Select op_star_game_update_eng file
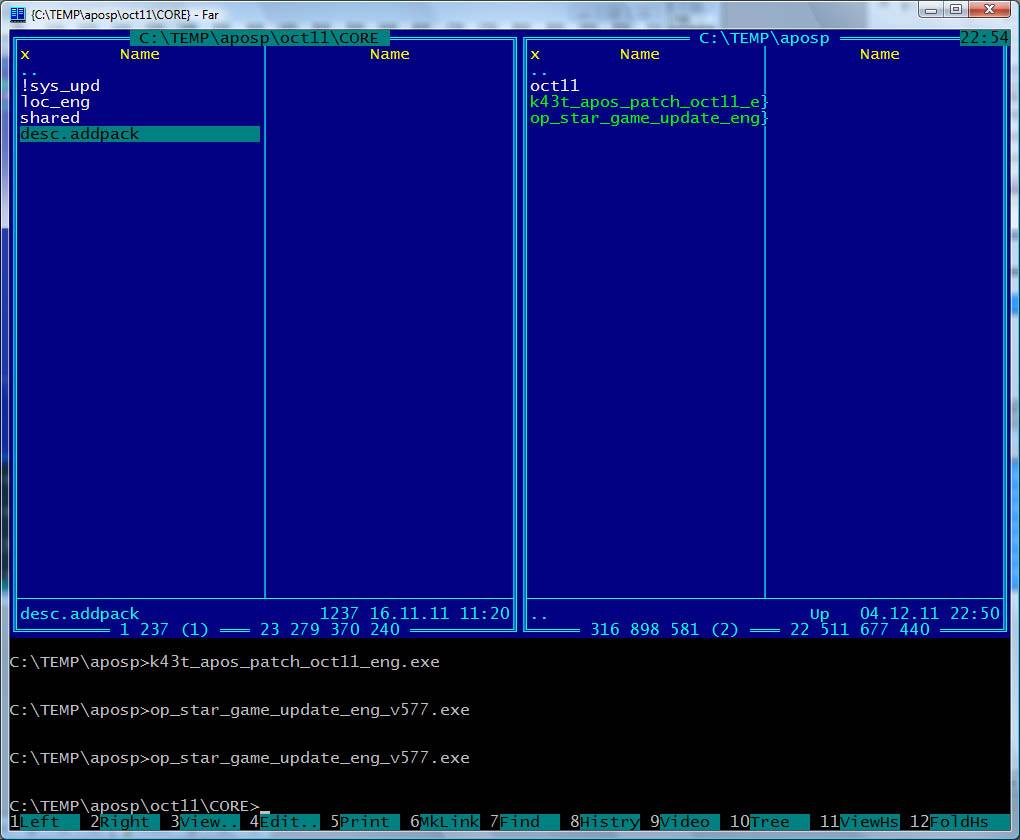 click(x=649, y=118)
